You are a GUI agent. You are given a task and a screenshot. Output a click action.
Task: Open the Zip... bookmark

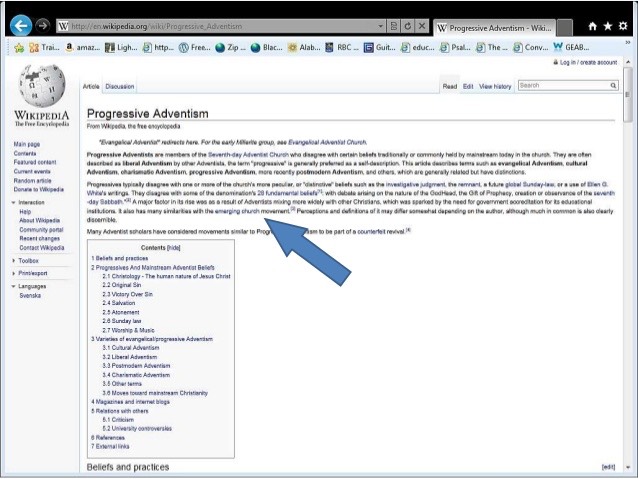click(231, 48)
